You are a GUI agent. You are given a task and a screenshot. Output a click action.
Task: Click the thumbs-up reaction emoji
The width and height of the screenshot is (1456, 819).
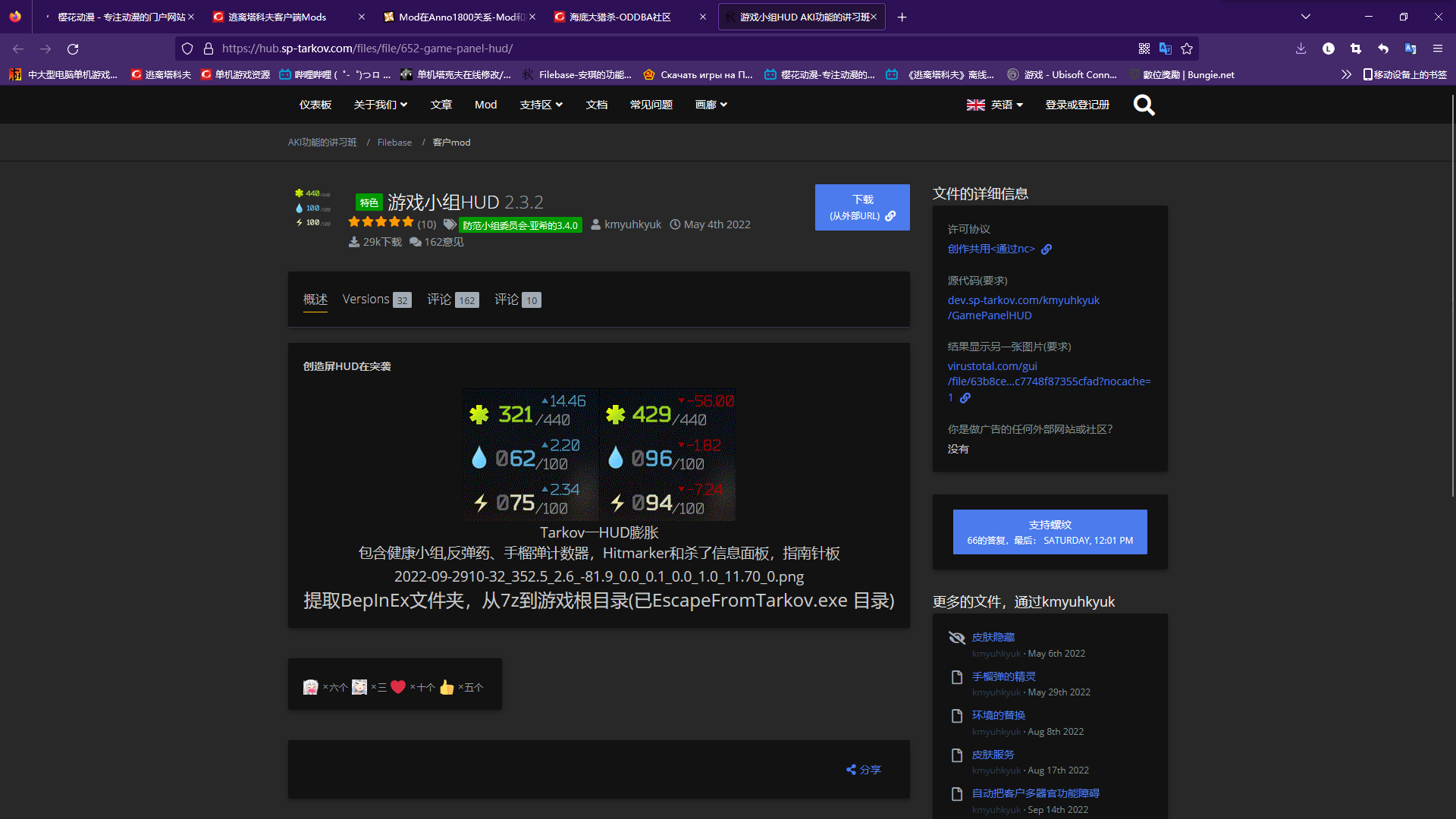click(x=446, y=686)
